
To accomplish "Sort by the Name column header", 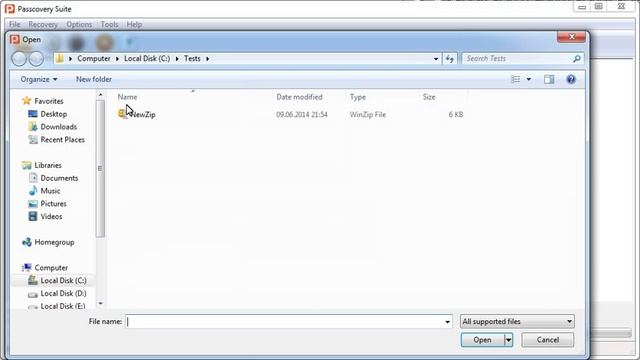I will pyautogui.click(x=127, y=97).
